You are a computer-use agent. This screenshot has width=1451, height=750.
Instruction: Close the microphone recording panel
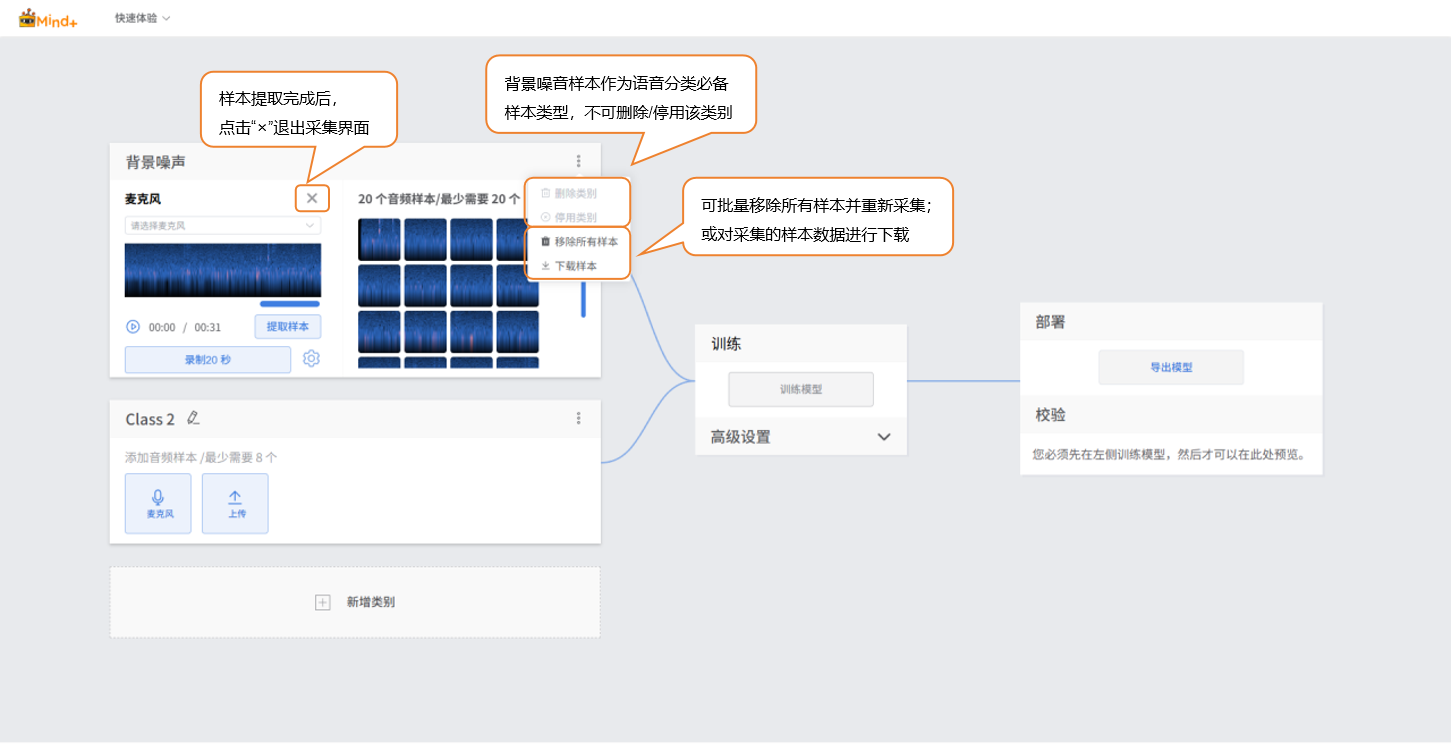coord(312,198)
